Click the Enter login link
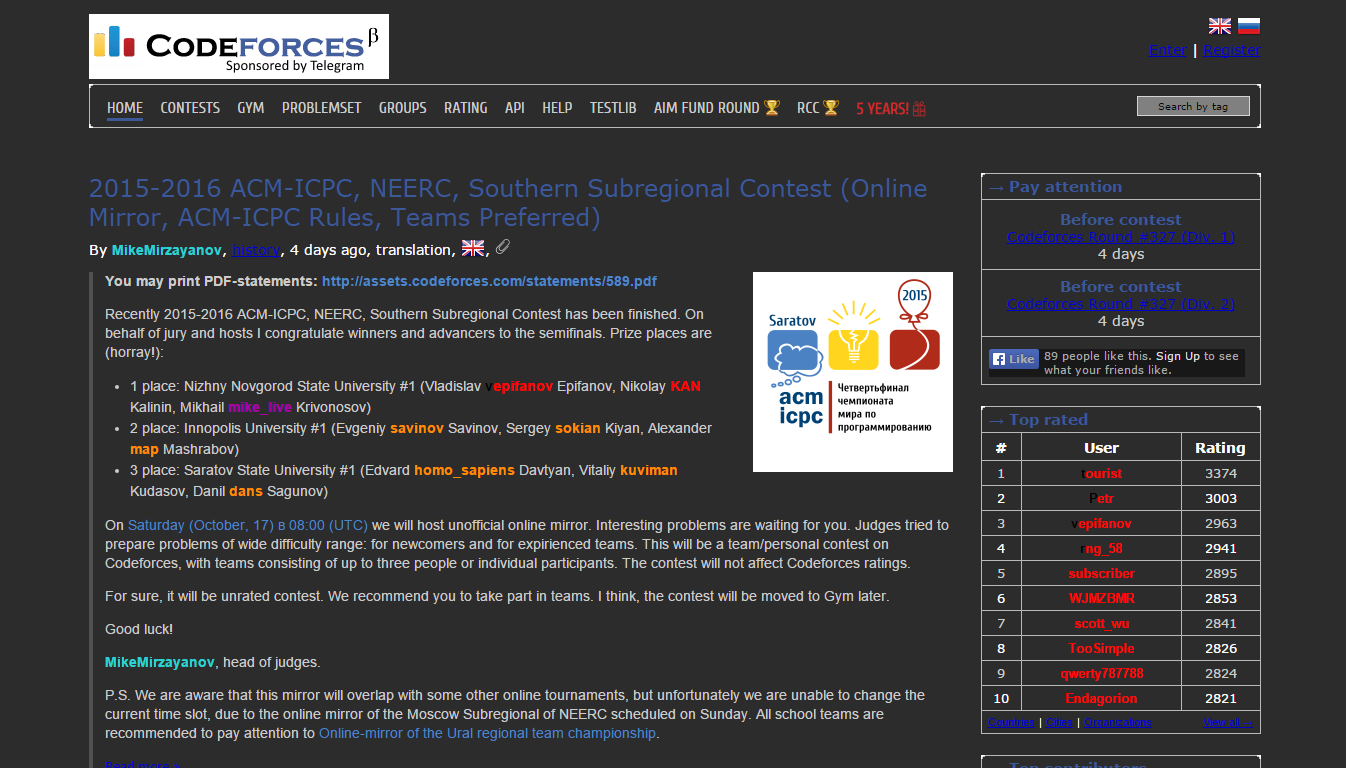The image size is (1346, 768). click(x=1168, y=50)
